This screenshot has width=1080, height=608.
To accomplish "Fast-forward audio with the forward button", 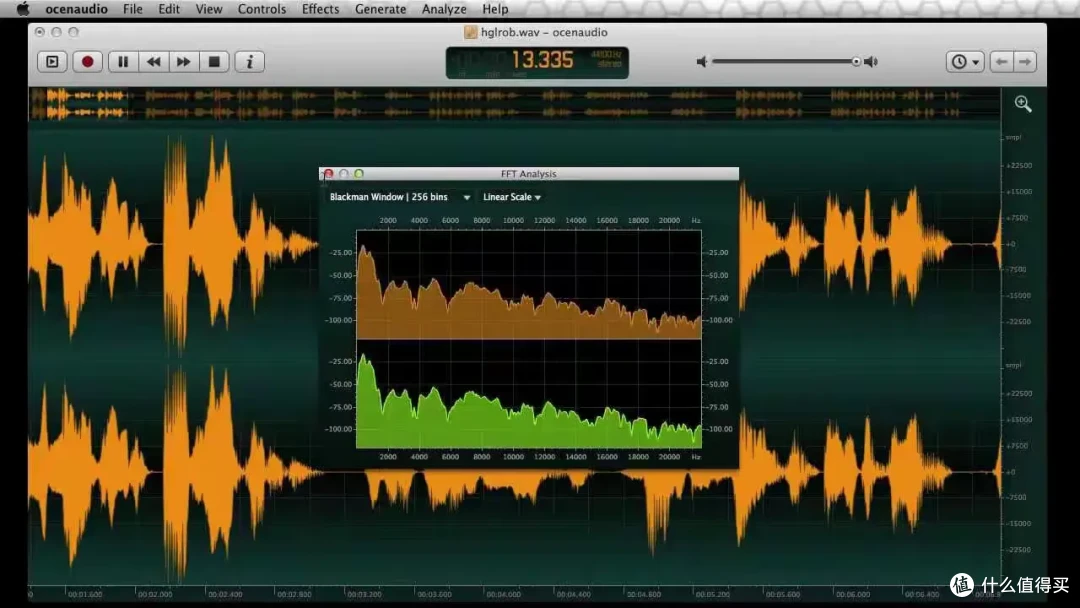I will click(x=183, y=62).
